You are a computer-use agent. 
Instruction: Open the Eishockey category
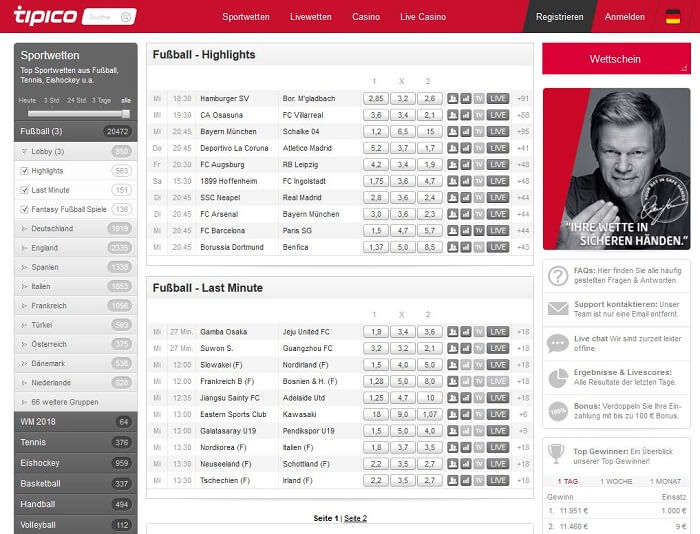pos(76,463)
